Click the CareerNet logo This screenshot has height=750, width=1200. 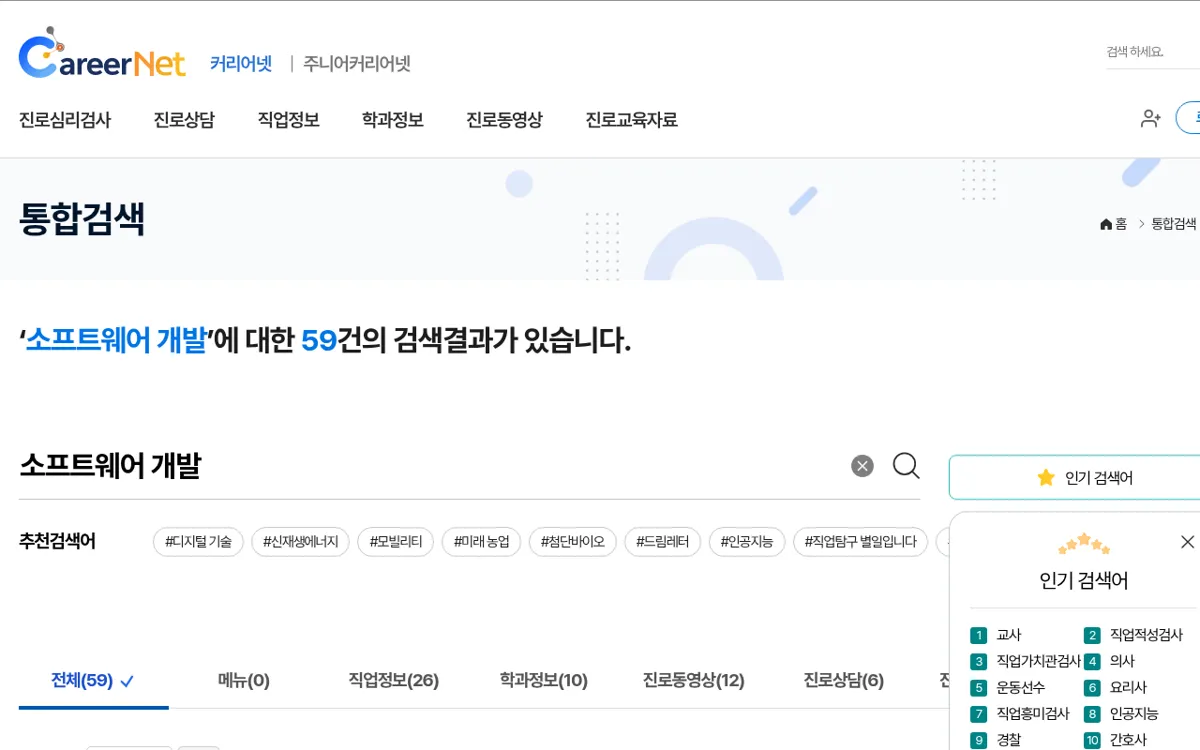pyautogui.click(x=102, y=55)
